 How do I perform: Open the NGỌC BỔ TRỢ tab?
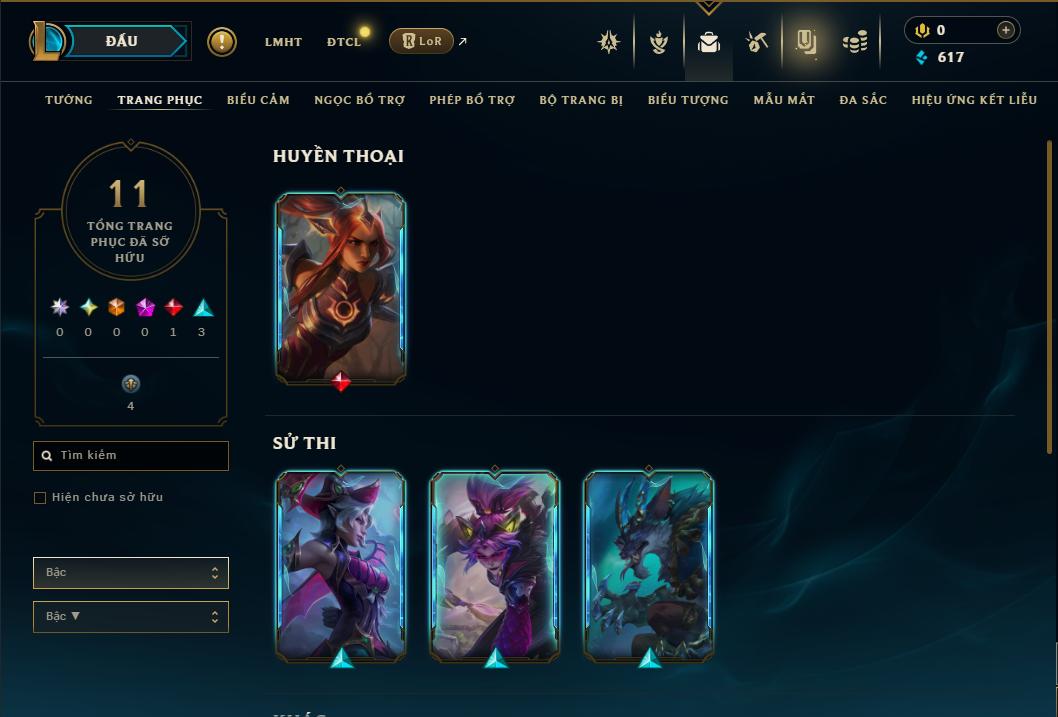point(360,100)
